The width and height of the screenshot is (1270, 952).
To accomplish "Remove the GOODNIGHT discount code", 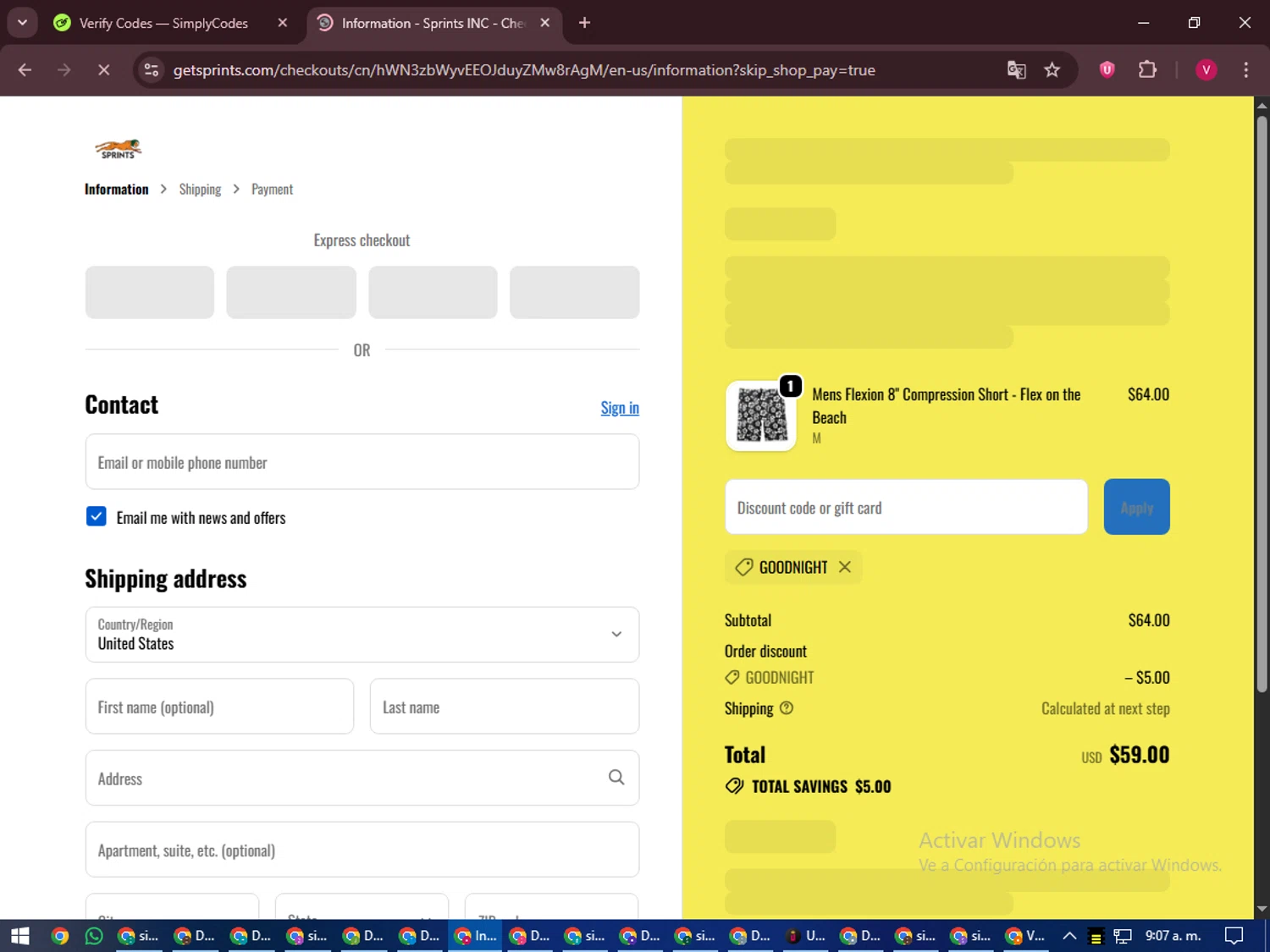I will click(845, 567).
